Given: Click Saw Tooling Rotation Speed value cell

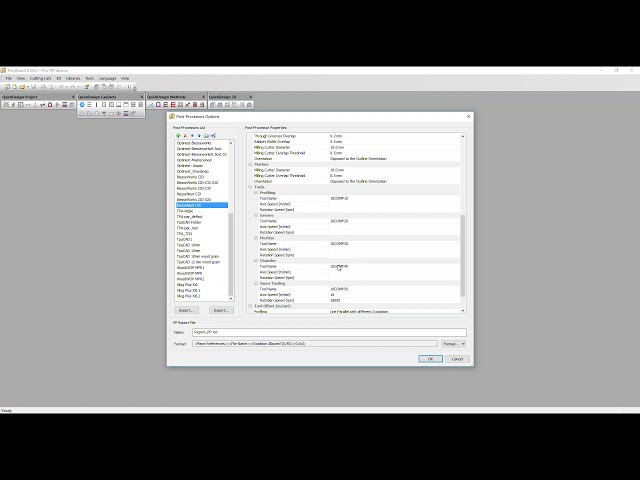Looking at the screenshot, I should click(394, 300).
